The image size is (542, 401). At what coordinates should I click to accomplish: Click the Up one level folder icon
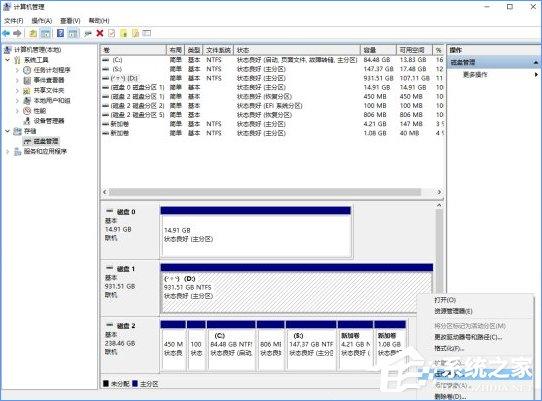[33, 33]
